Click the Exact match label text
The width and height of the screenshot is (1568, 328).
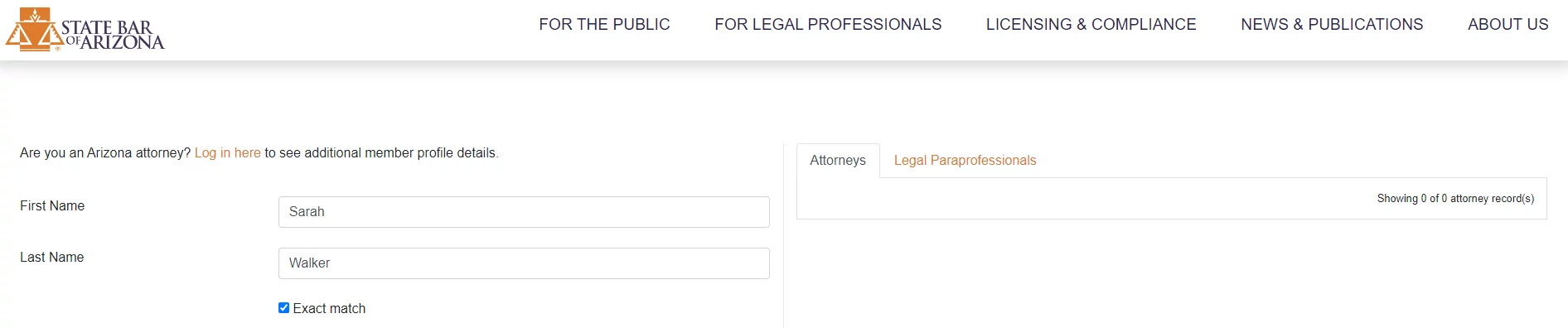click(x=329, y=309)
